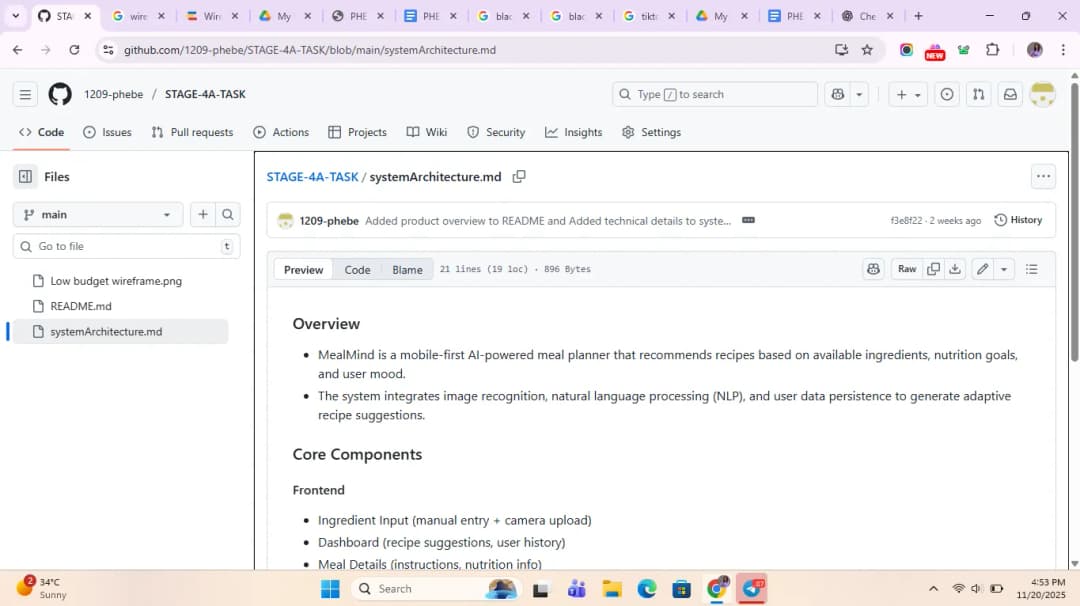Screen dimensions: 1080x606
Task: Click the page vertical scrollbar
Action: pyautogui.click(x=1074, y=220)
